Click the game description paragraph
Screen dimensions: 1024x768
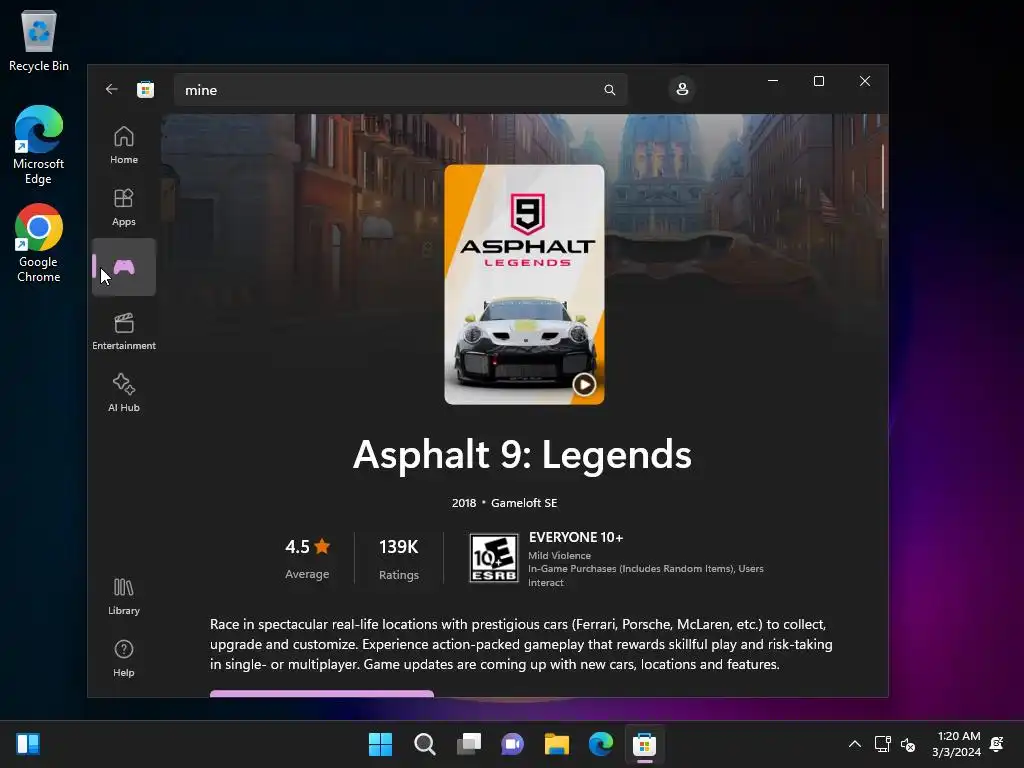point(521,644)
